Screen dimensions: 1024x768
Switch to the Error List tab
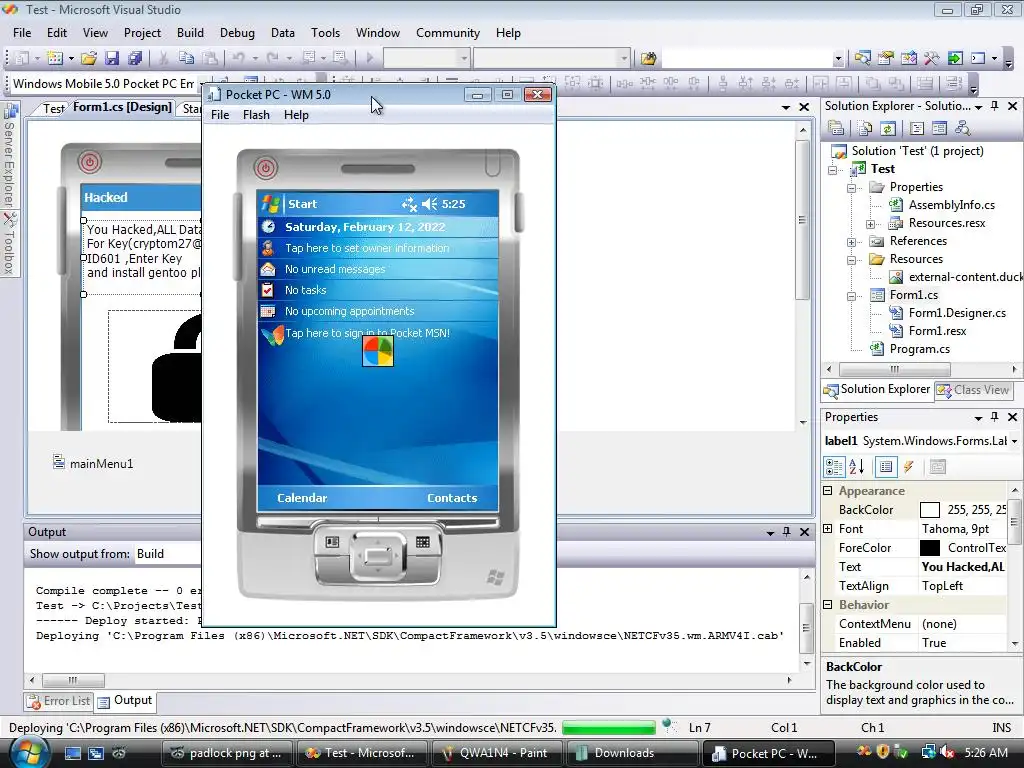59,701
